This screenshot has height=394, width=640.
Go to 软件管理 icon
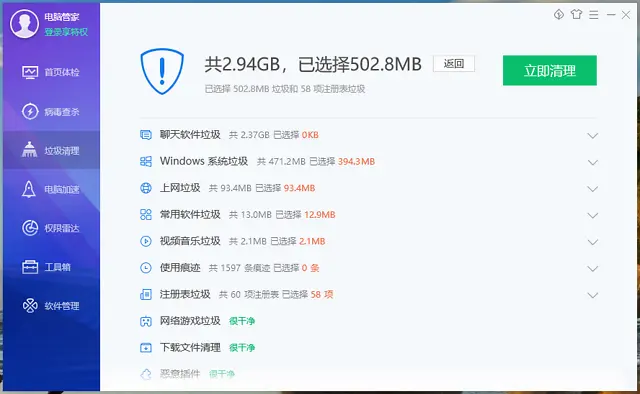tap(30, 305)
